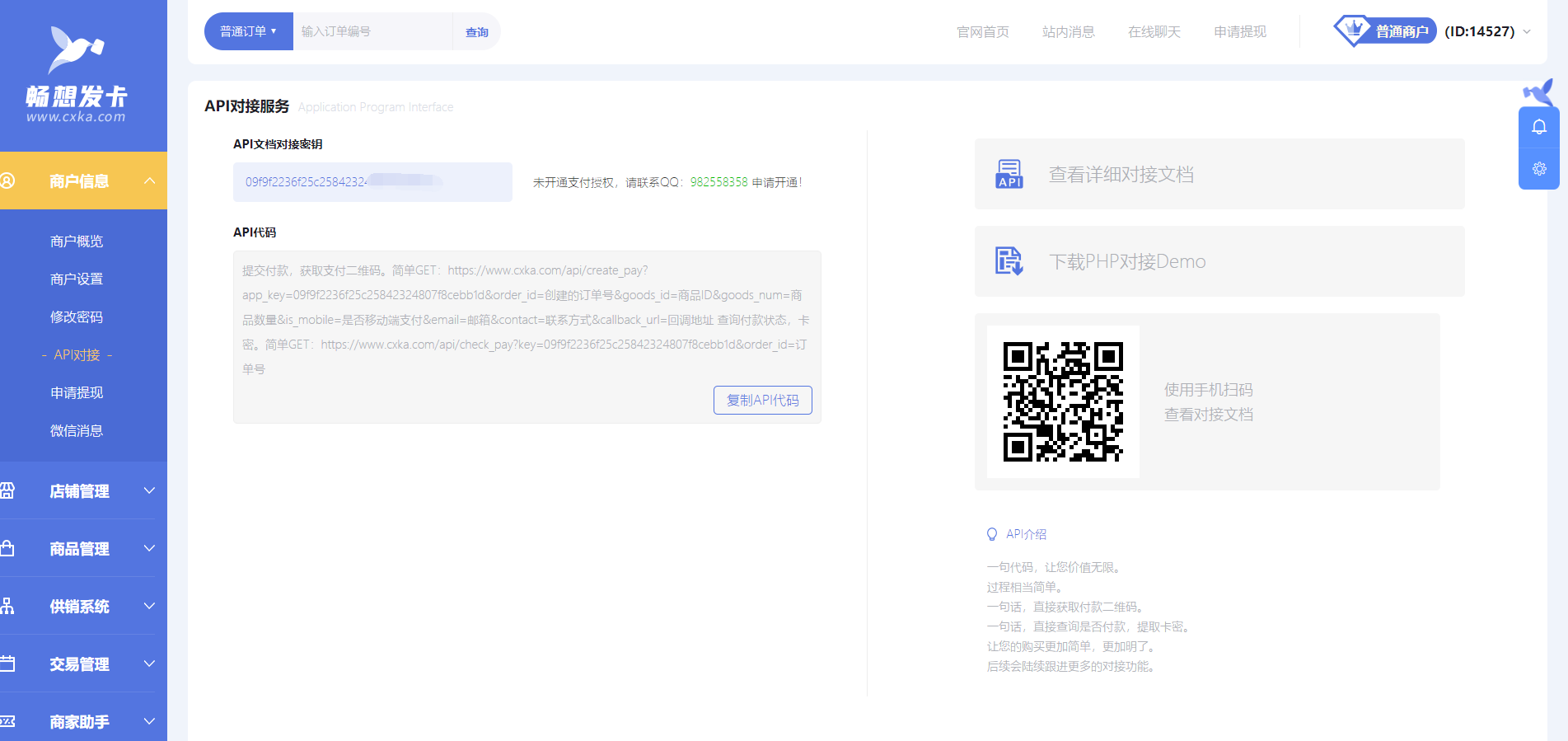Click the API document icon
The image size is (1568, 741).
(1009, 174)
